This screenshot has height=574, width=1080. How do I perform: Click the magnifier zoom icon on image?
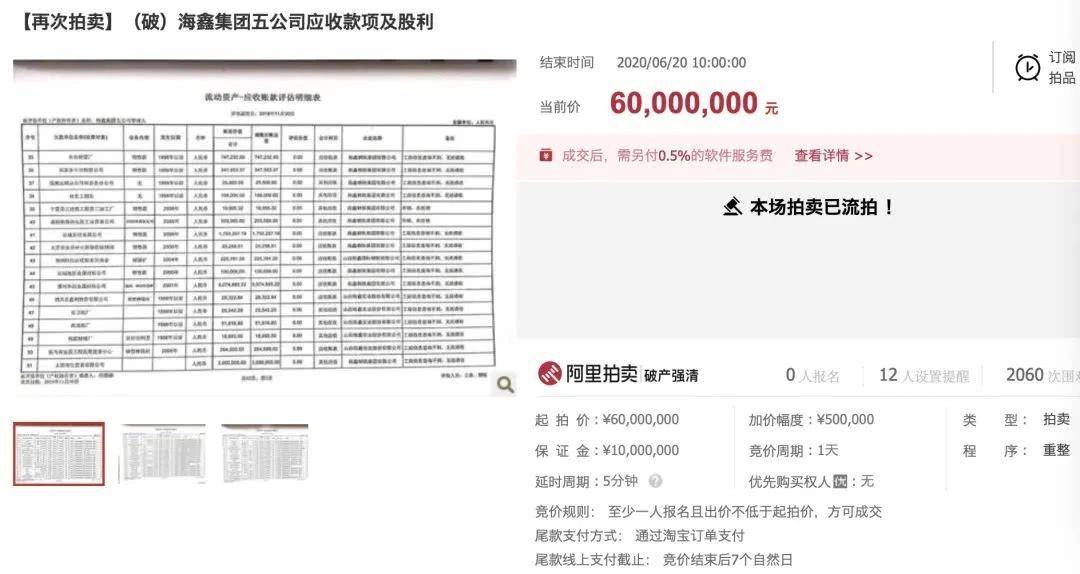[x=505, y=385]
